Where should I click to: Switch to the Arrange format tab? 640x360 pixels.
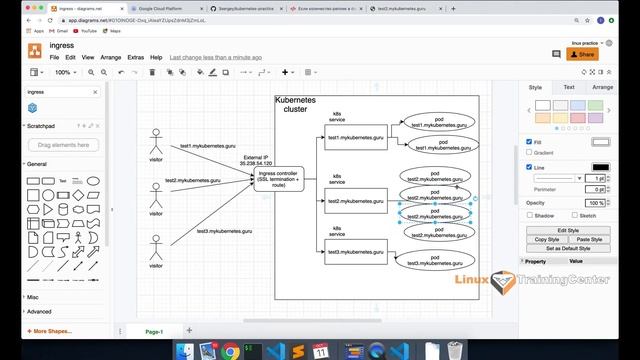point(602,87)
